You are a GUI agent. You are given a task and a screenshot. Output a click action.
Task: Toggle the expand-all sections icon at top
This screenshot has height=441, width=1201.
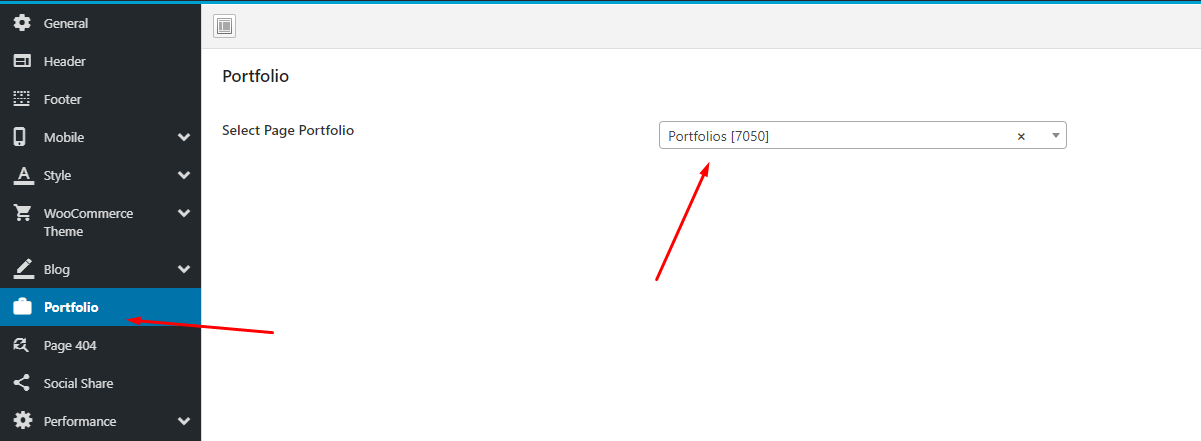(224, 27)
